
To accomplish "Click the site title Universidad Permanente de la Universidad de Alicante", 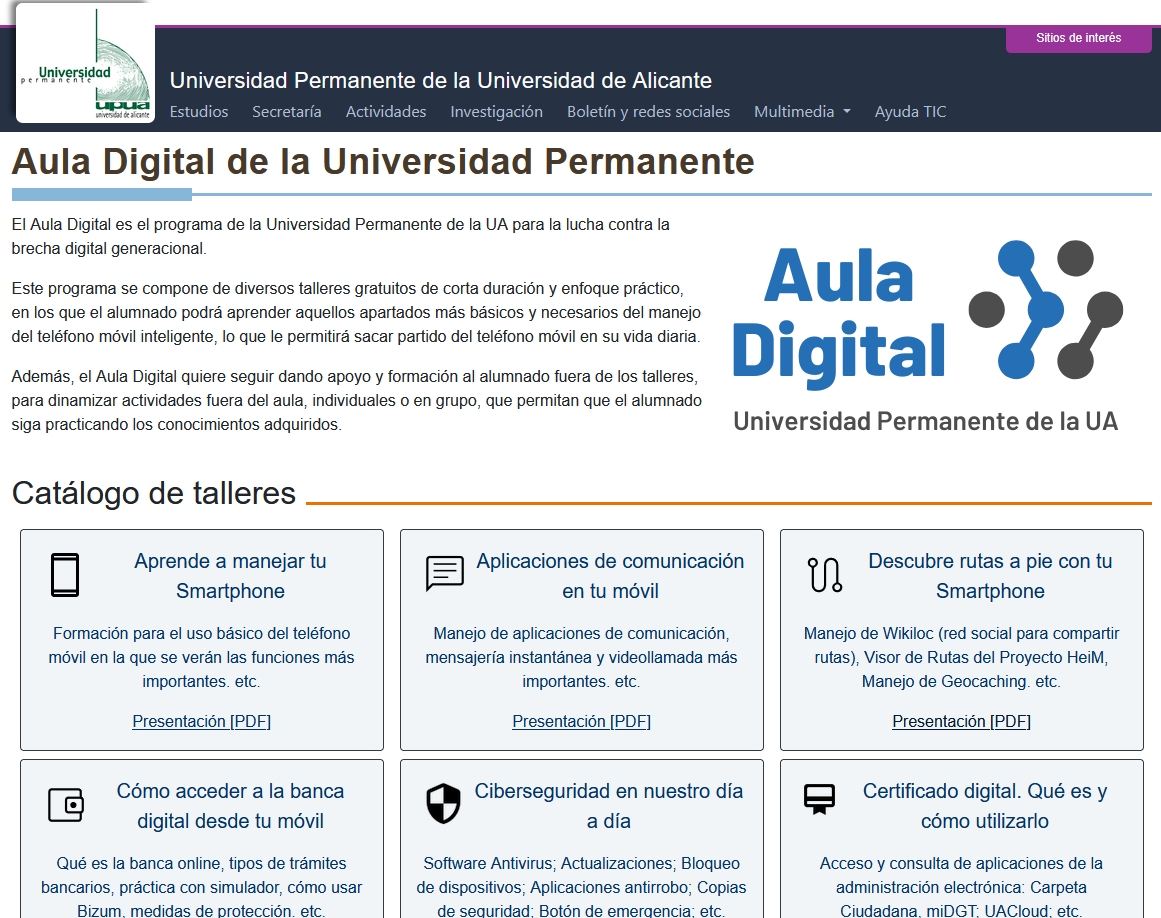I will point(441,80).
